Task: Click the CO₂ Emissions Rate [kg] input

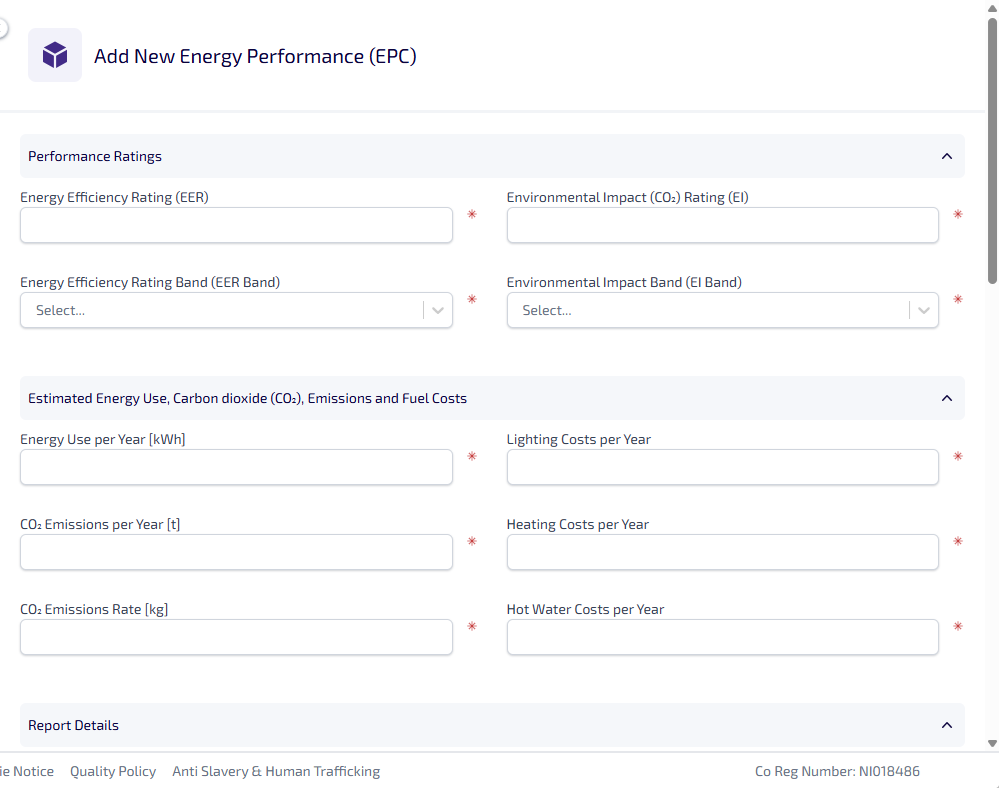Action: [236, 637]
